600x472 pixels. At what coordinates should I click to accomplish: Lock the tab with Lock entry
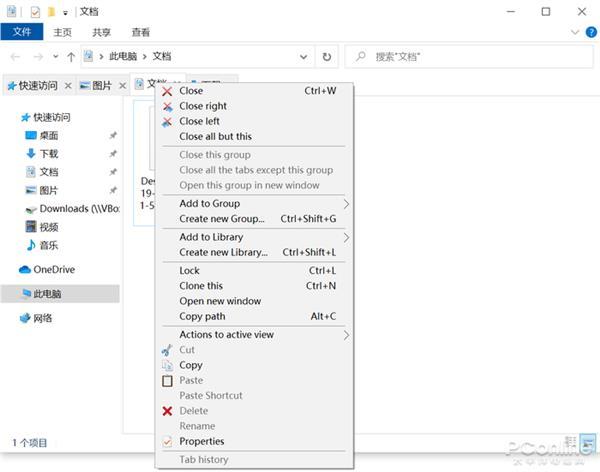[x=254, y=271]
